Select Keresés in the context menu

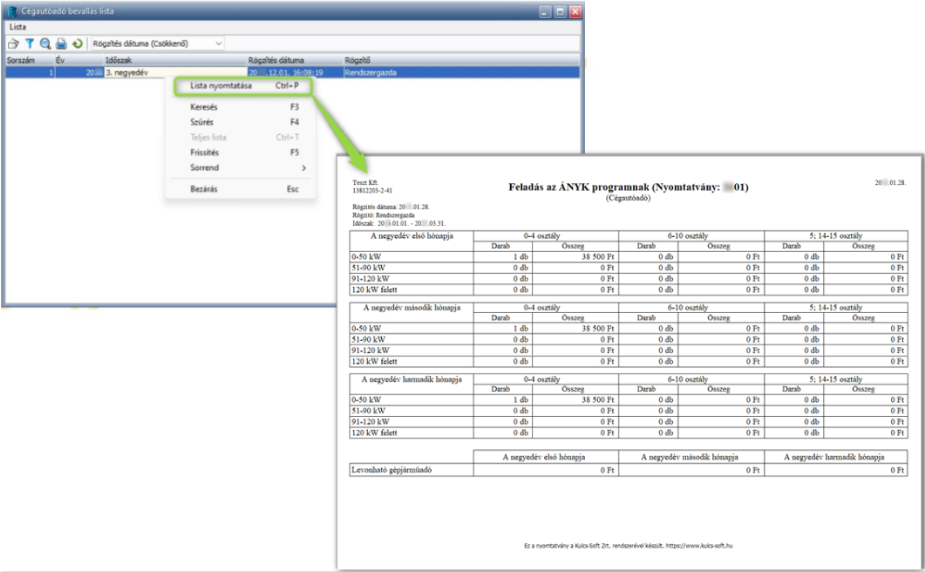coord(204,107)
